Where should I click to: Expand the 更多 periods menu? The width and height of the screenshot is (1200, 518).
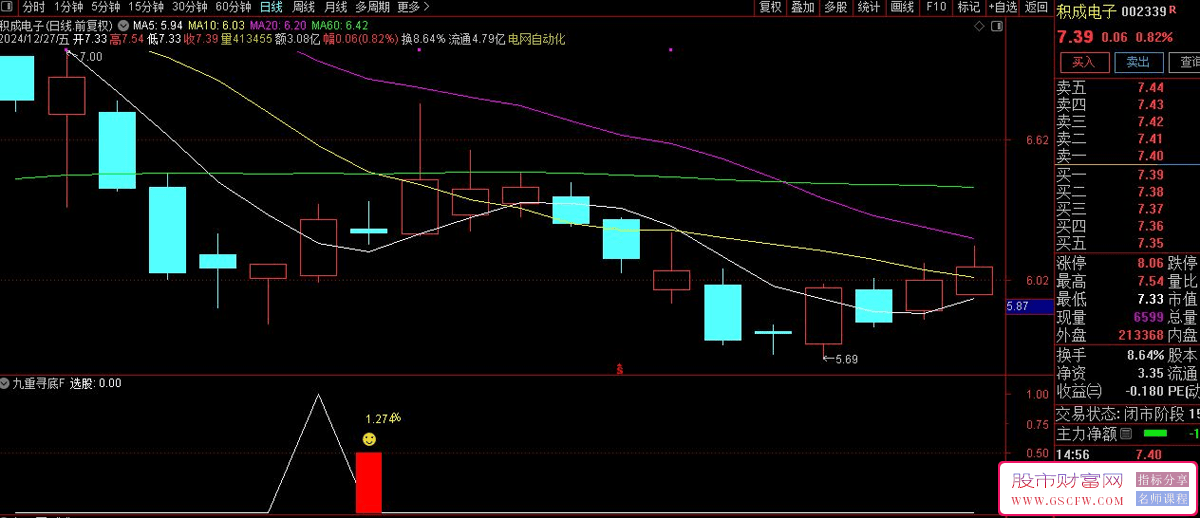[413, 6]
